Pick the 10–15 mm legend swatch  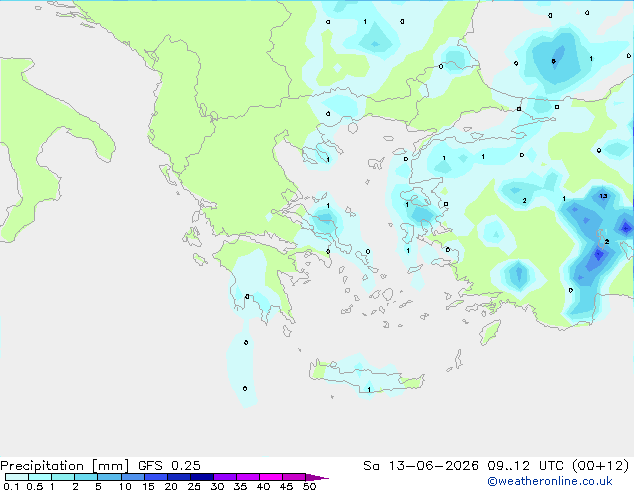tap(132, 477)
